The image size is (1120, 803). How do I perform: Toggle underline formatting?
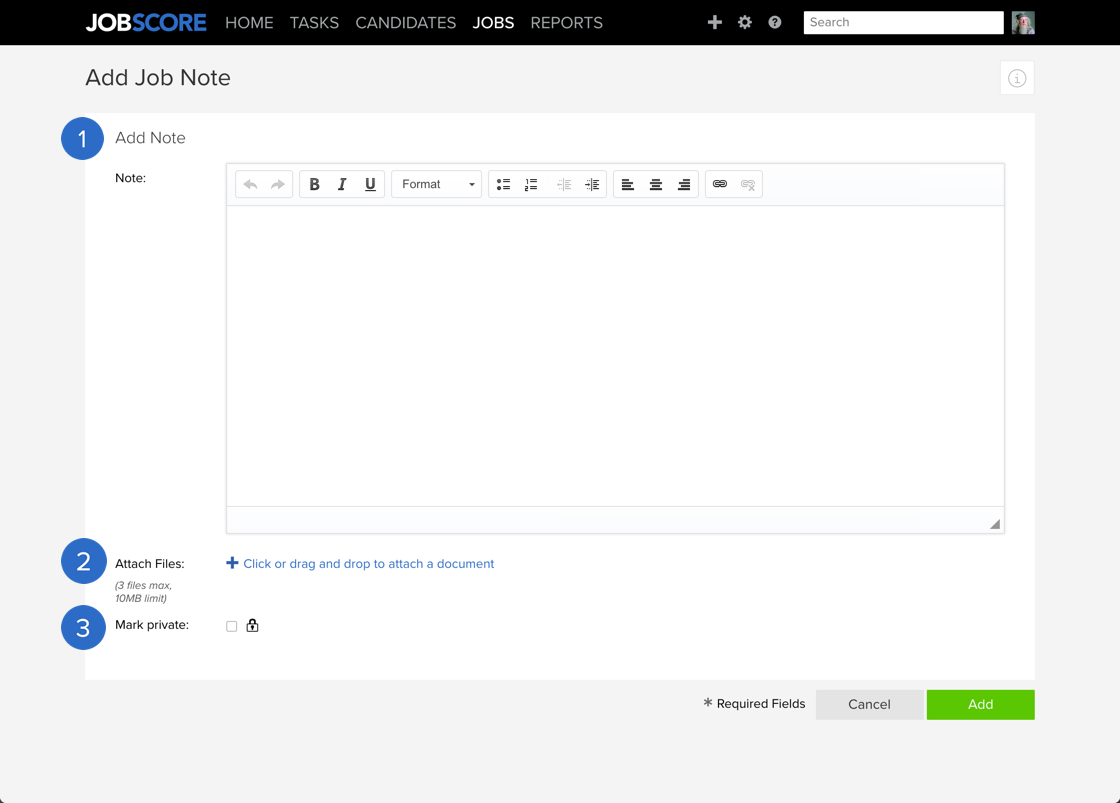(x=370, y=184)
